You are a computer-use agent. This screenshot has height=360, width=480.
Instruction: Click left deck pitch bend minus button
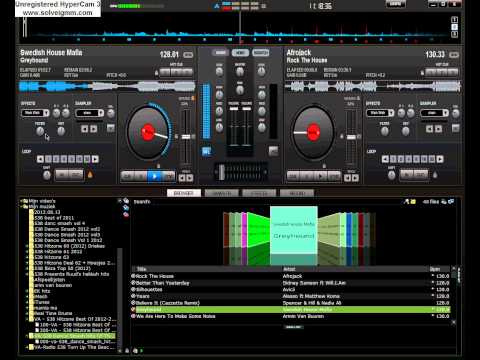(x=182, y=178)
